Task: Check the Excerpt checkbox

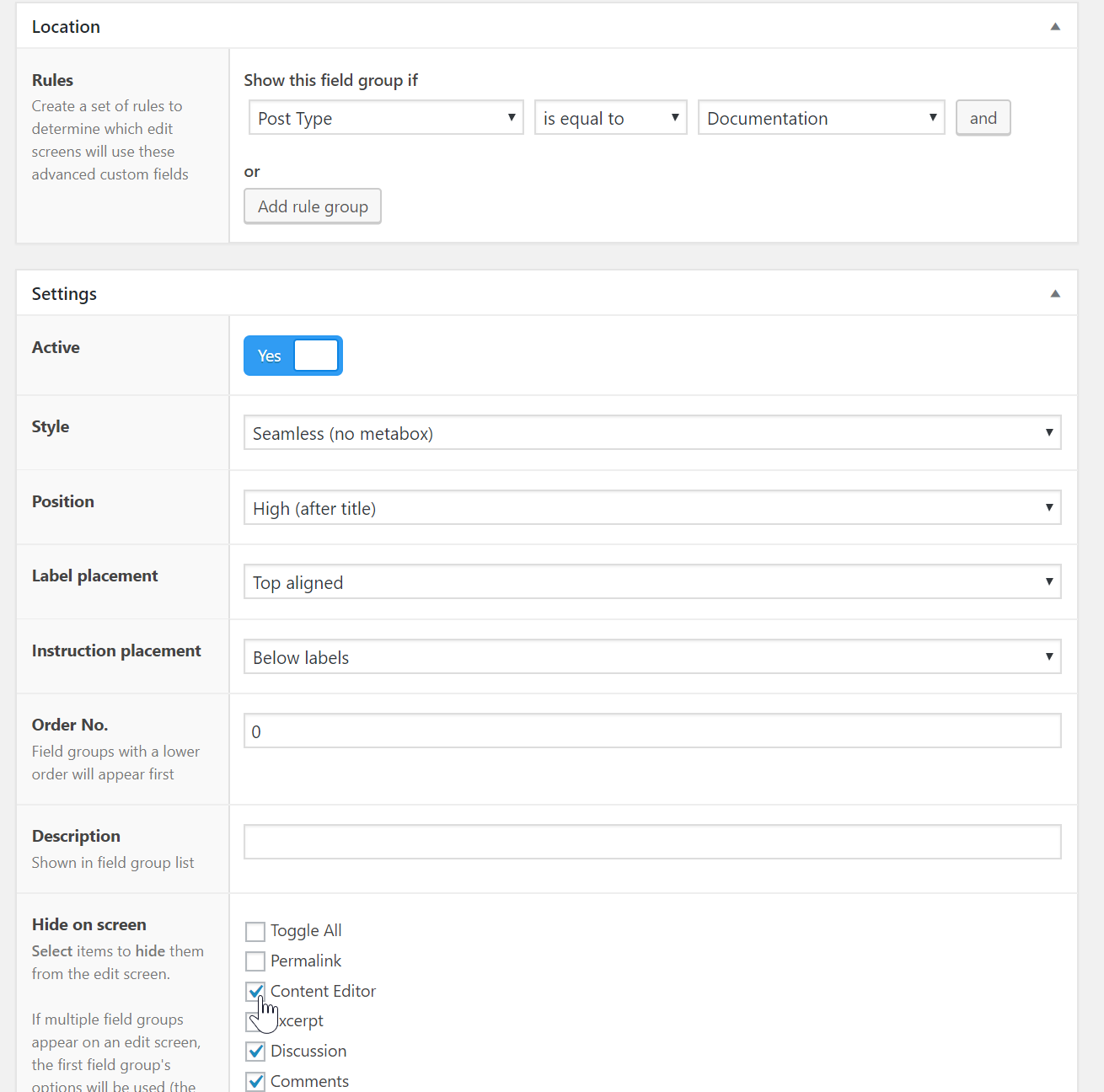Action: 255,1020
